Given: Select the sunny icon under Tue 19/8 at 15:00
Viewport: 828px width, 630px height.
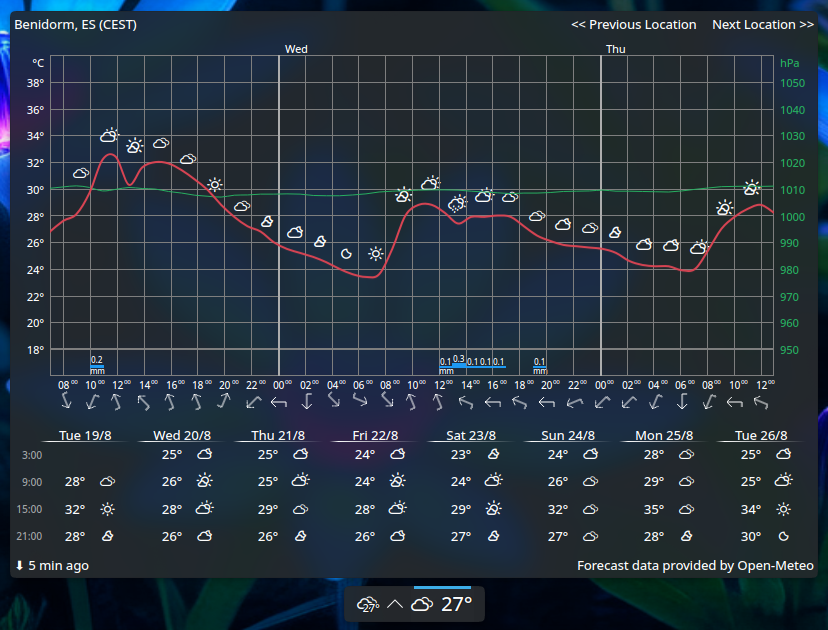Looking at the screenshot, I should 109,509.
